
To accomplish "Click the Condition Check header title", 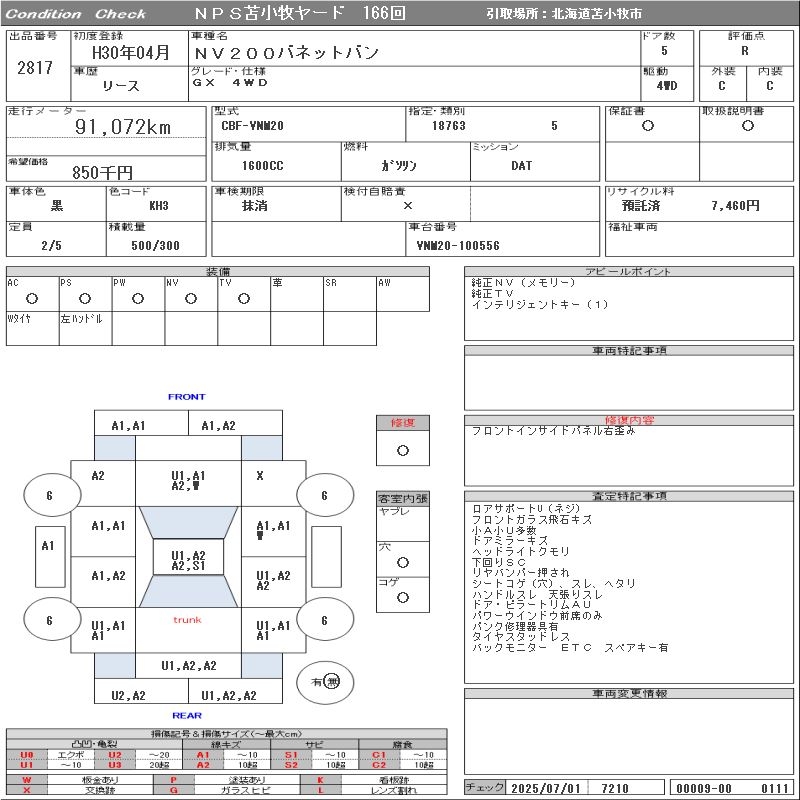I will 76,14.
